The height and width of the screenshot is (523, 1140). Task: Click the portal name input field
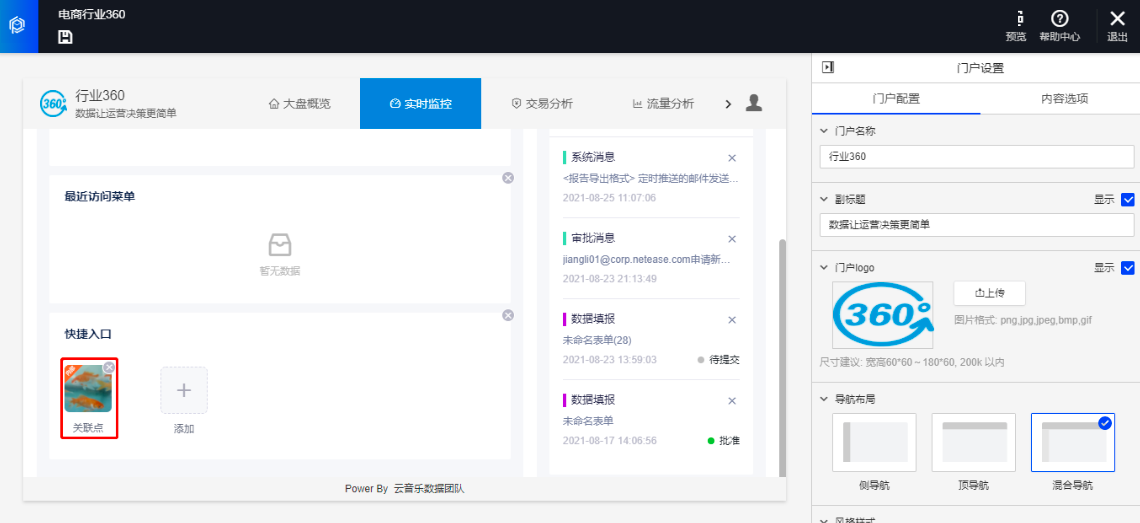(976, 157)
